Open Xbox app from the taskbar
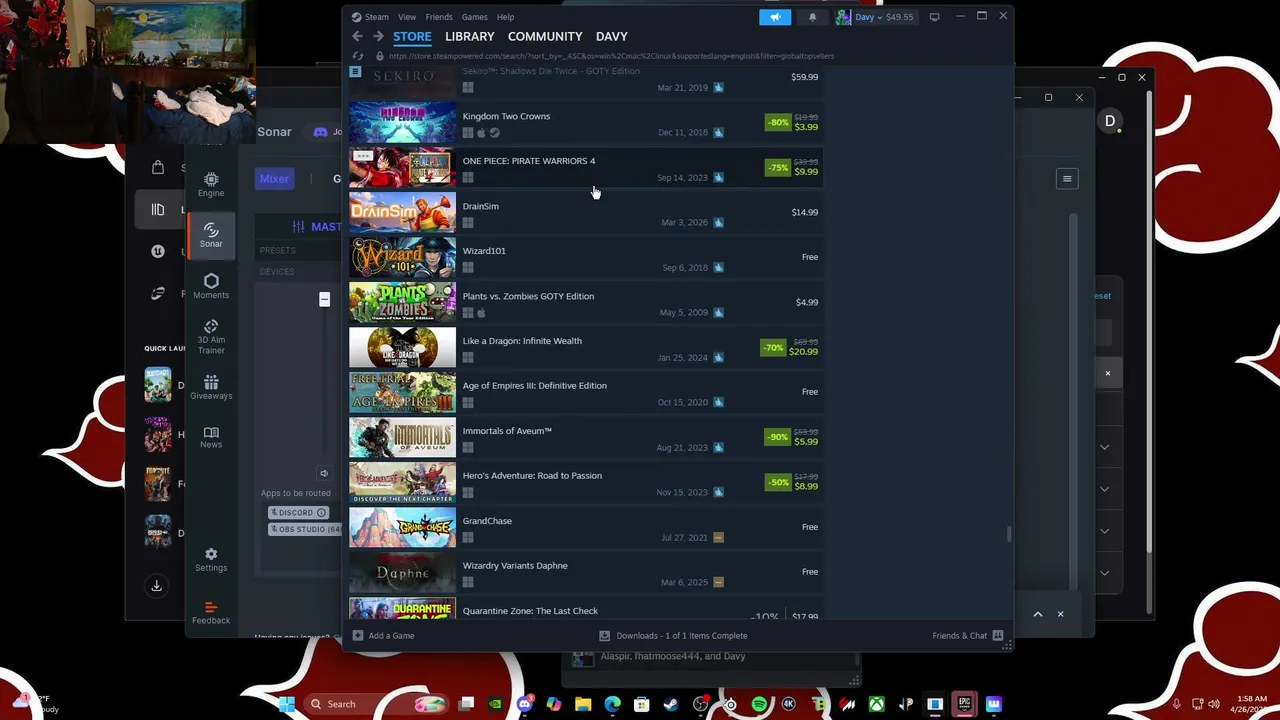1280x720 pixels. (876, 704)
